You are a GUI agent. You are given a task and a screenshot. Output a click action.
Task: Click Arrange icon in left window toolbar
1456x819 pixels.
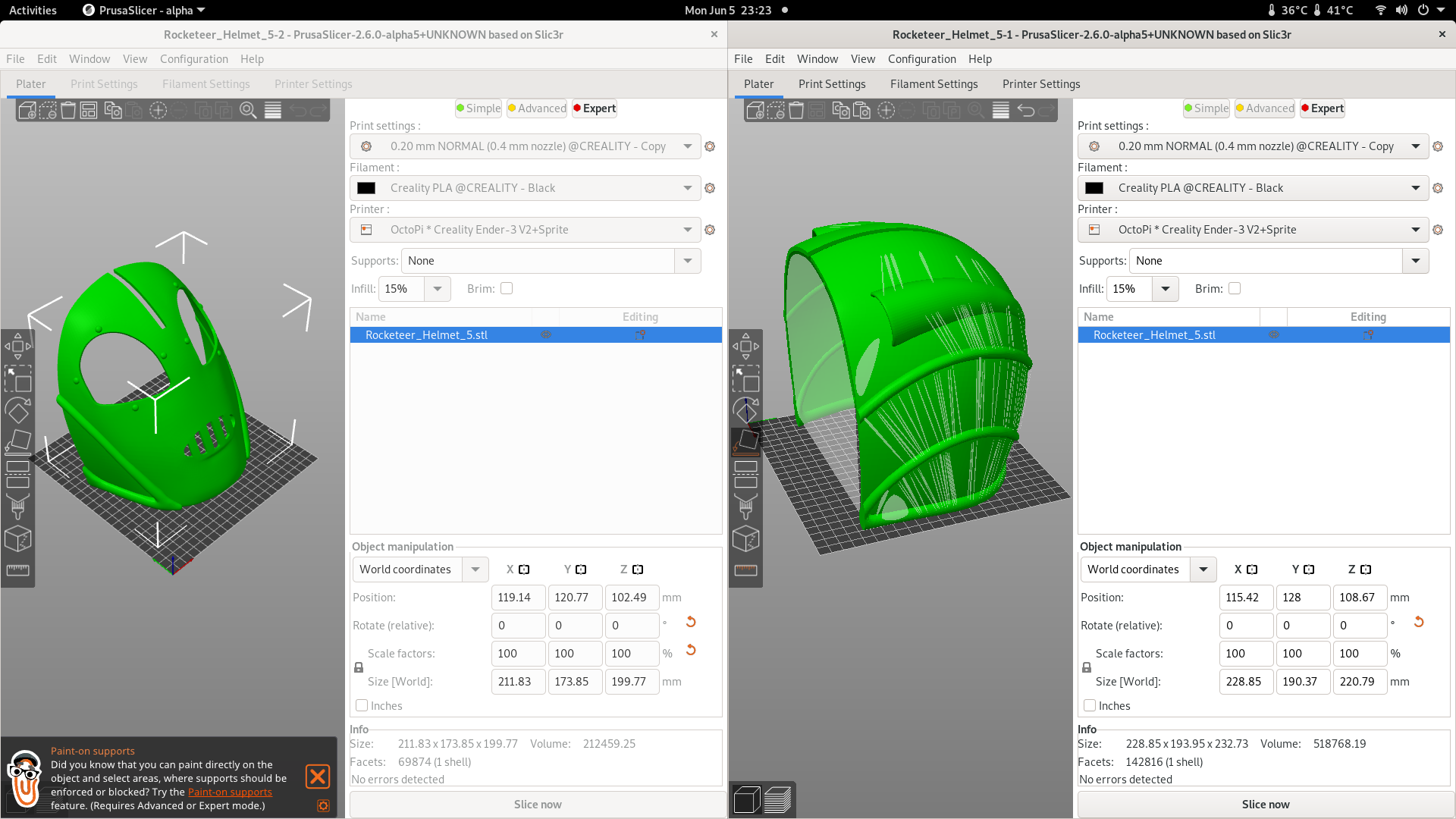pyautogui.click(x=89, y=111)
